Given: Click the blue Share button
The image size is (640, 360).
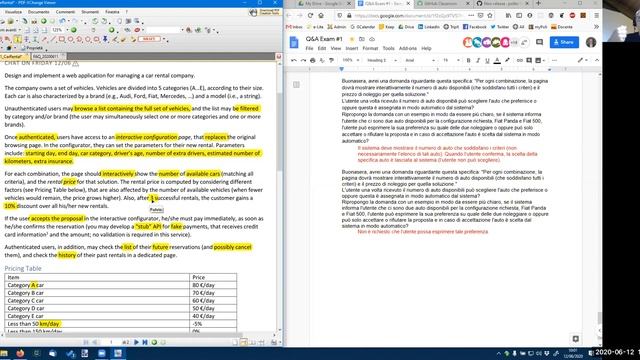Looking at the screenshot, I should tap(564, 42).
